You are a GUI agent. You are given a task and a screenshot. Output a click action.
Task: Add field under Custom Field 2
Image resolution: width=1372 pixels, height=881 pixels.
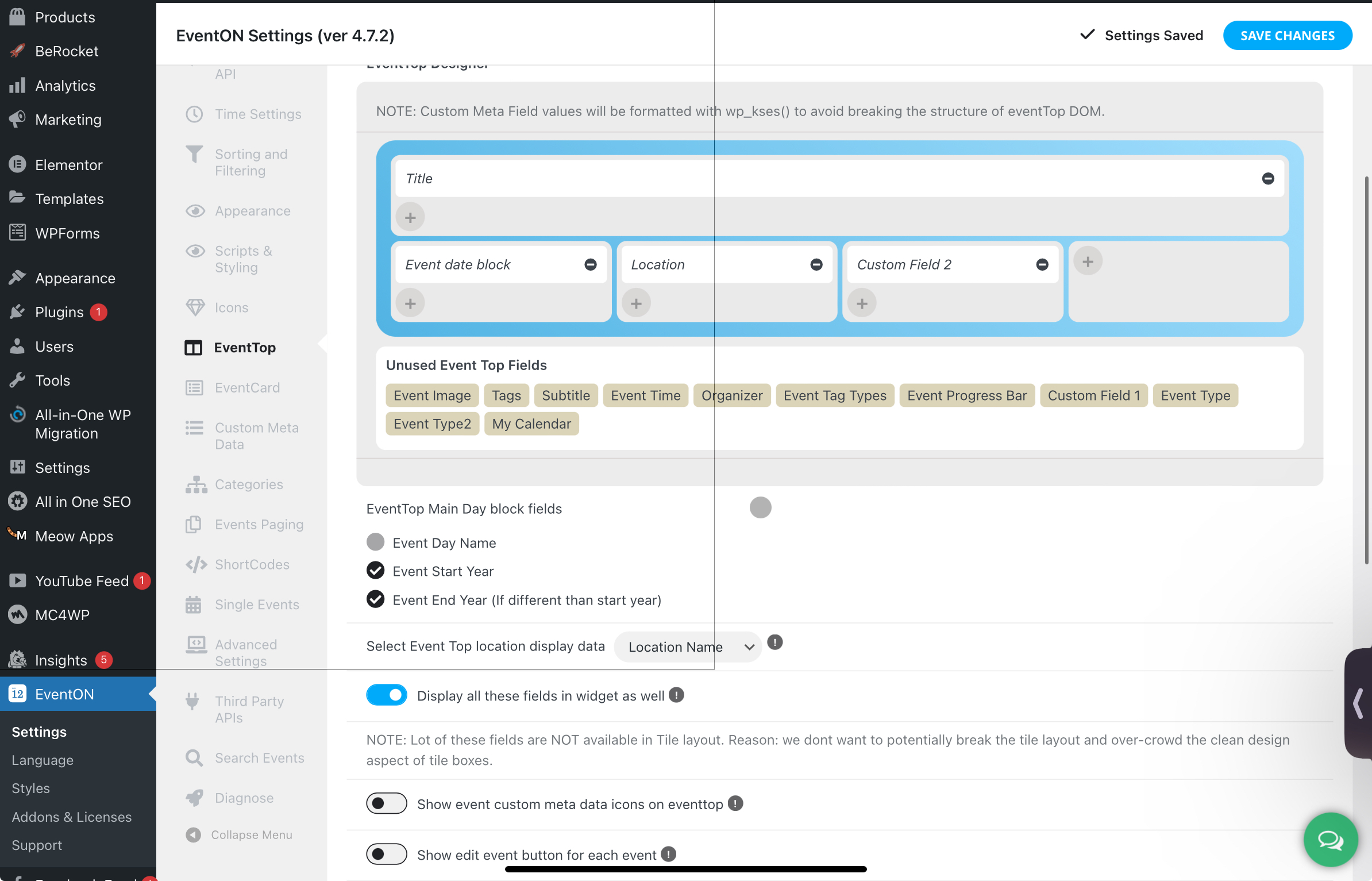click(x=862, y=303)
